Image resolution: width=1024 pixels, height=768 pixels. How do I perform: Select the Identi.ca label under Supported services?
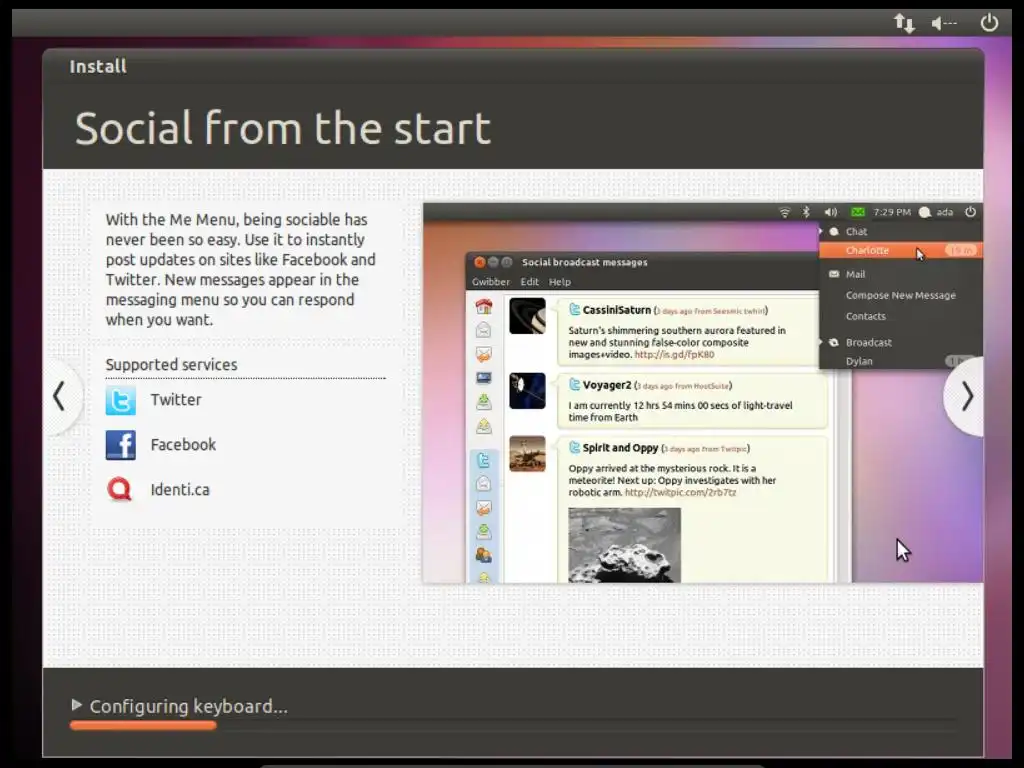coord(180,490)
